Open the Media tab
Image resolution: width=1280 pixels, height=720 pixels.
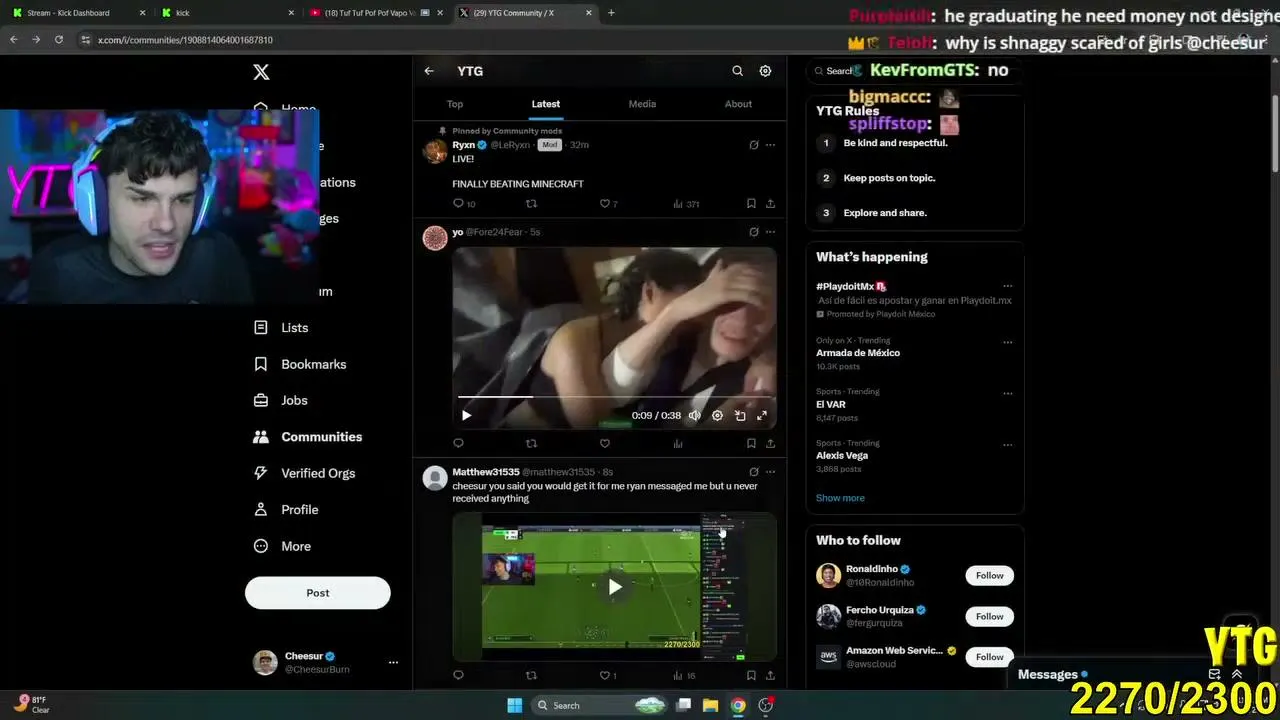(642, 104)
